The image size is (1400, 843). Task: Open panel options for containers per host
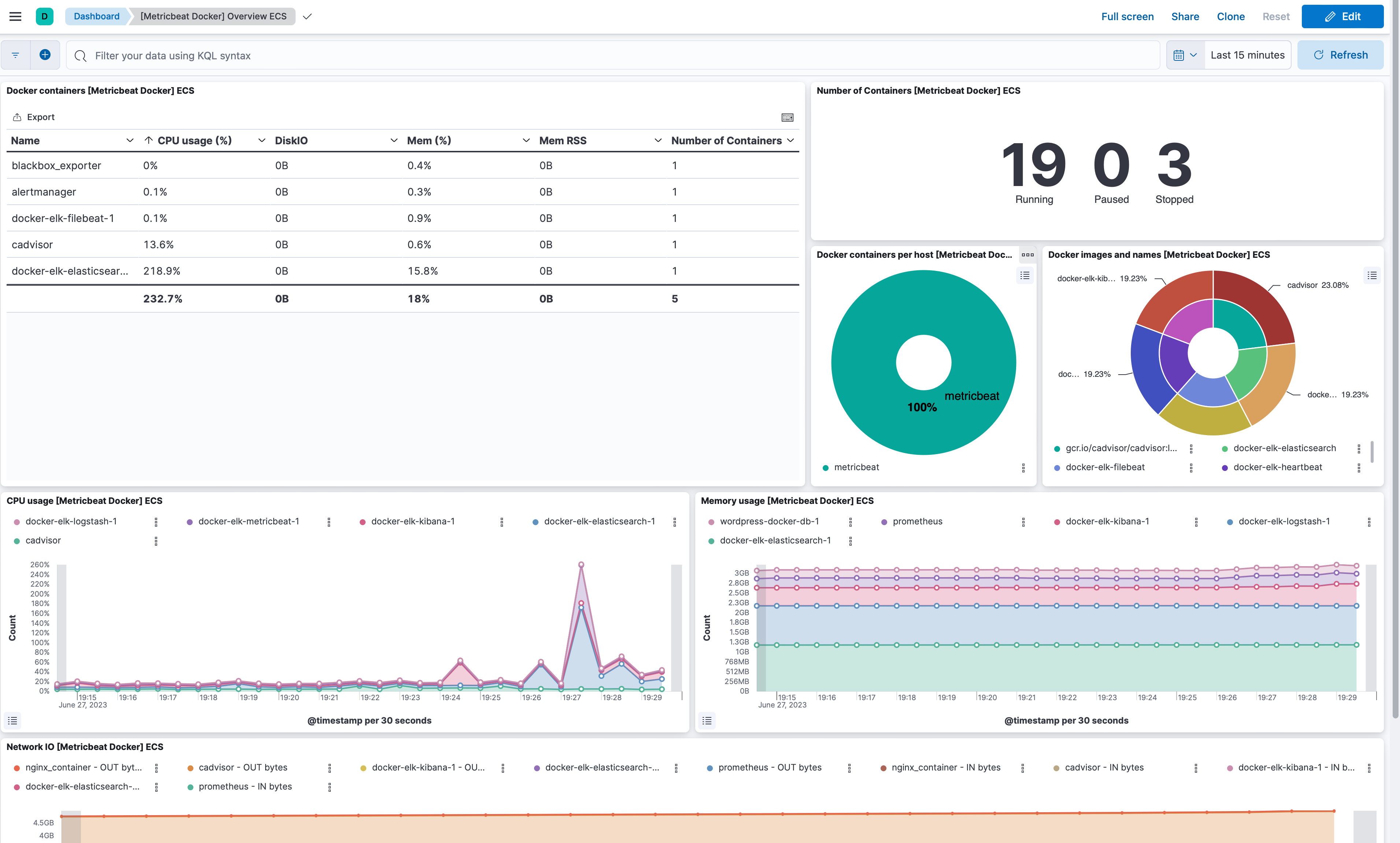(1027, 255)
